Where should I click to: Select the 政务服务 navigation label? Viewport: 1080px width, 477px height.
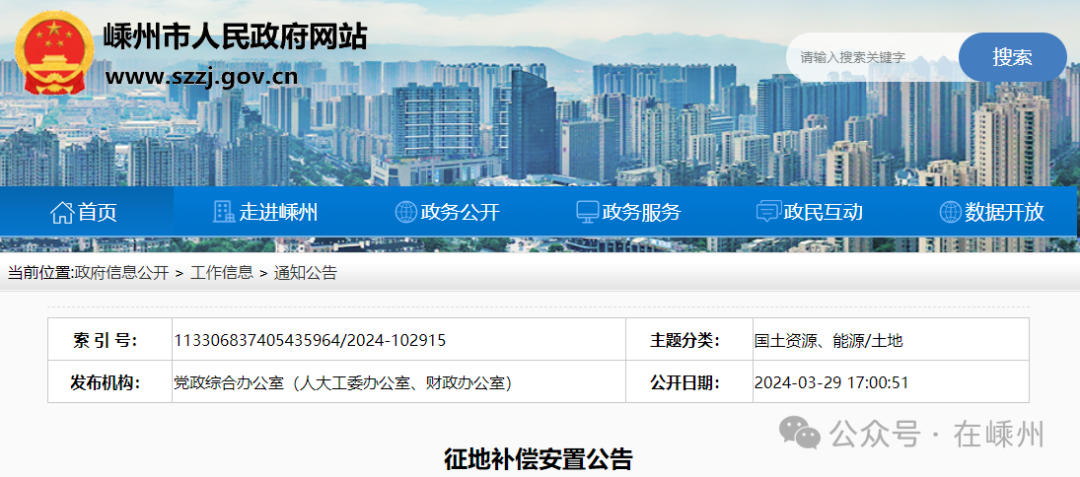click(x=642, y=212)
